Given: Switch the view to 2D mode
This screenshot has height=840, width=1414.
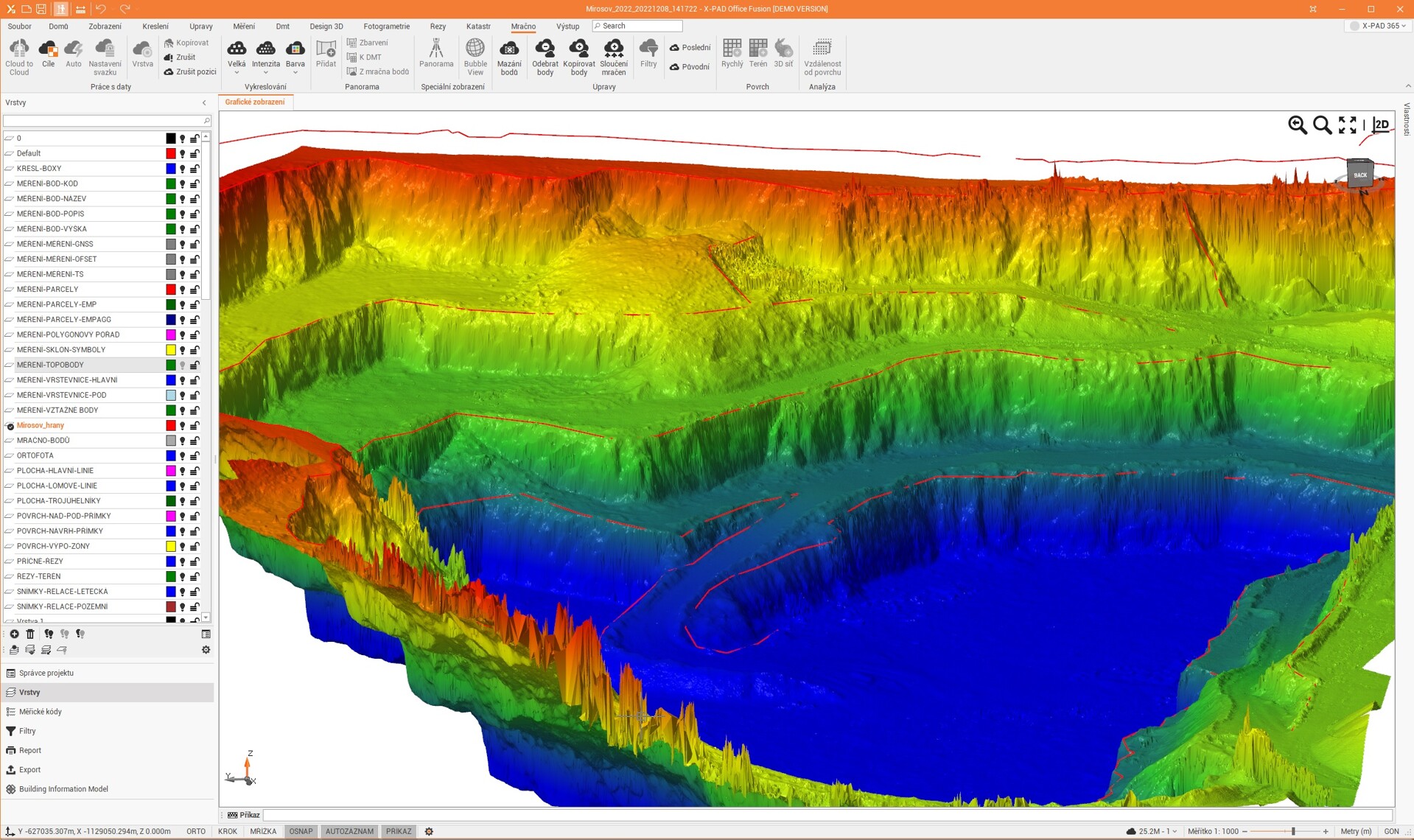Looking at the screenshot, I should [x=1382, y=125].
